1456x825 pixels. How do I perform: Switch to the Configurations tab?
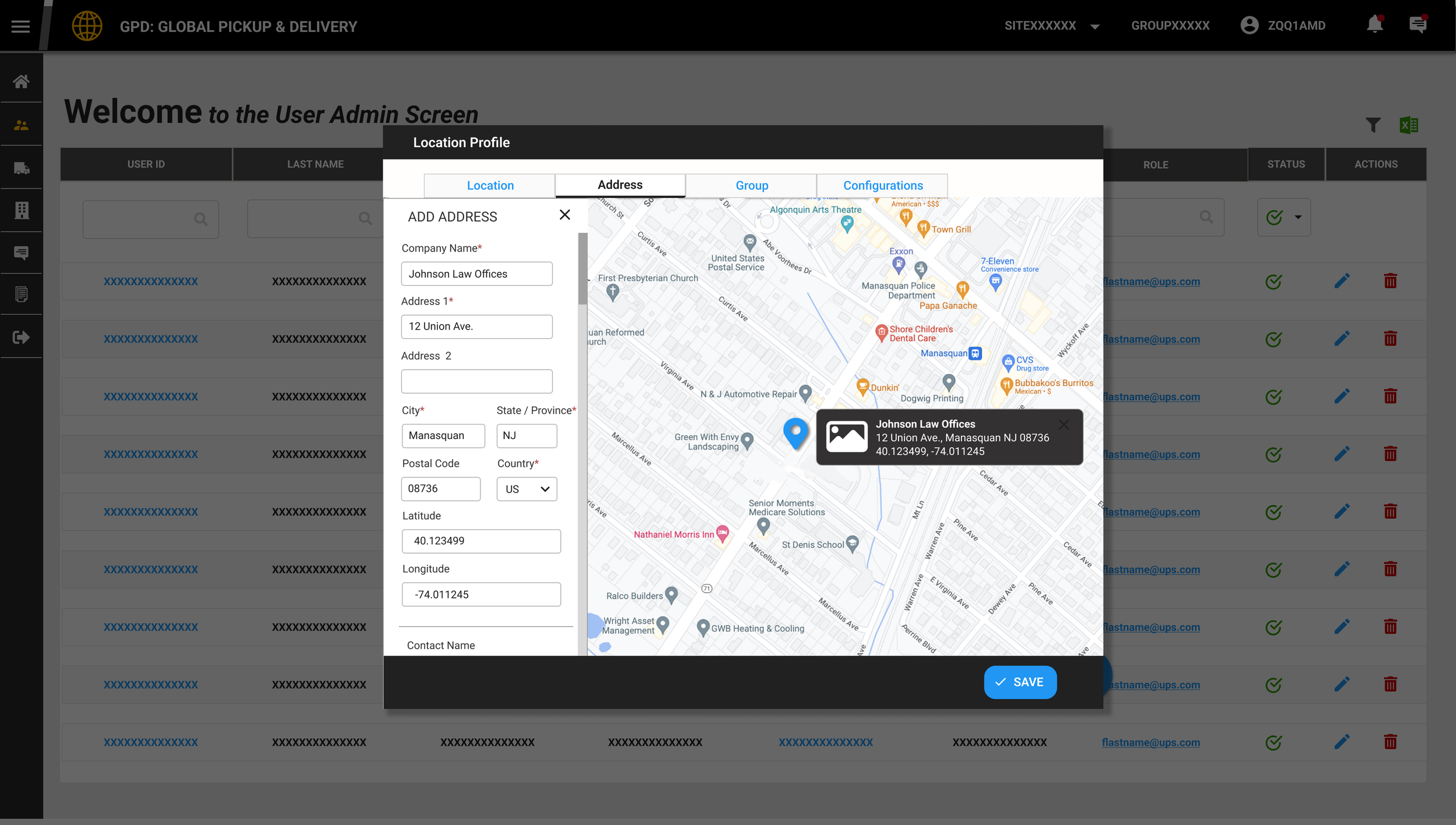(882, 186)
